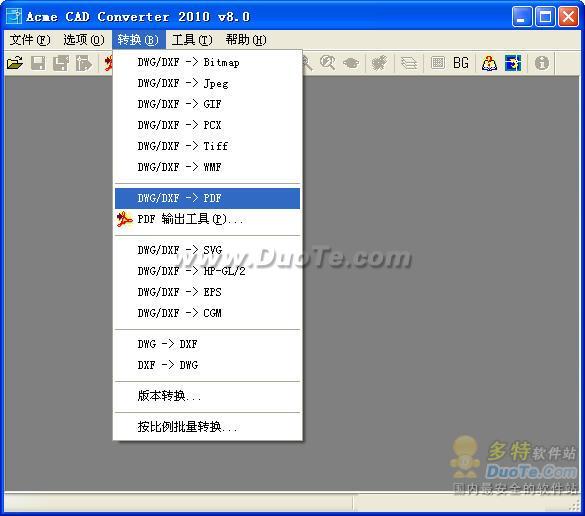The height and width of the screenshot is (516, 585).
Task: Select DWG/DXF -> HP-GL/2 entry
Action: [x=207, y=271]
